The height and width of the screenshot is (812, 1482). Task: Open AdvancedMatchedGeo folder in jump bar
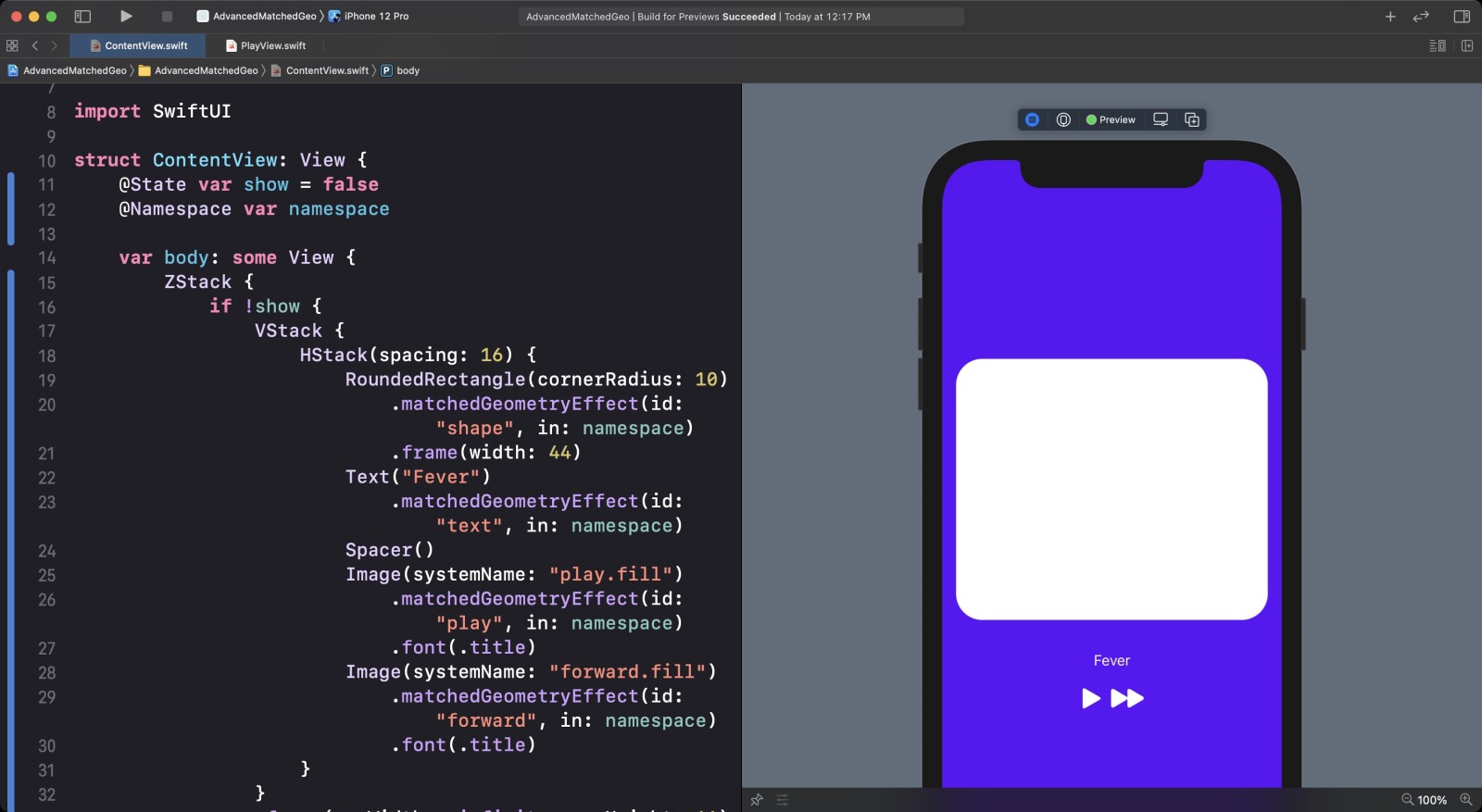click(198, 70)
